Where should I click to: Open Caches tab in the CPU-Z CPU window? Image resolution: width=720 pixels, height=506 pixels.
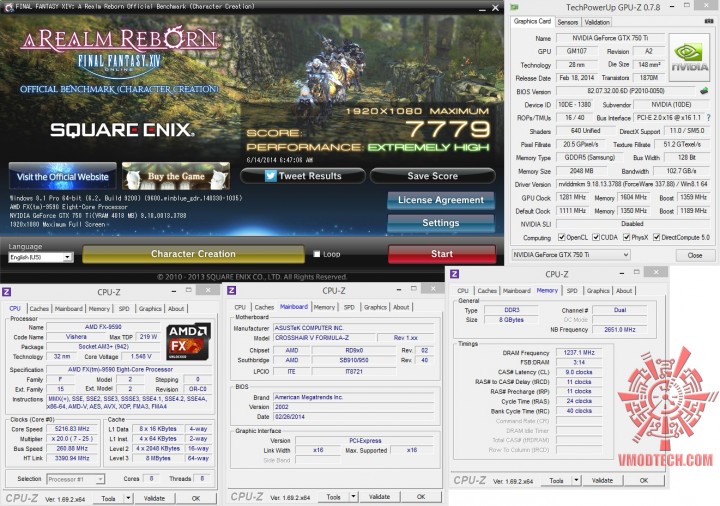pyautogui.click(x=39, y=309)
